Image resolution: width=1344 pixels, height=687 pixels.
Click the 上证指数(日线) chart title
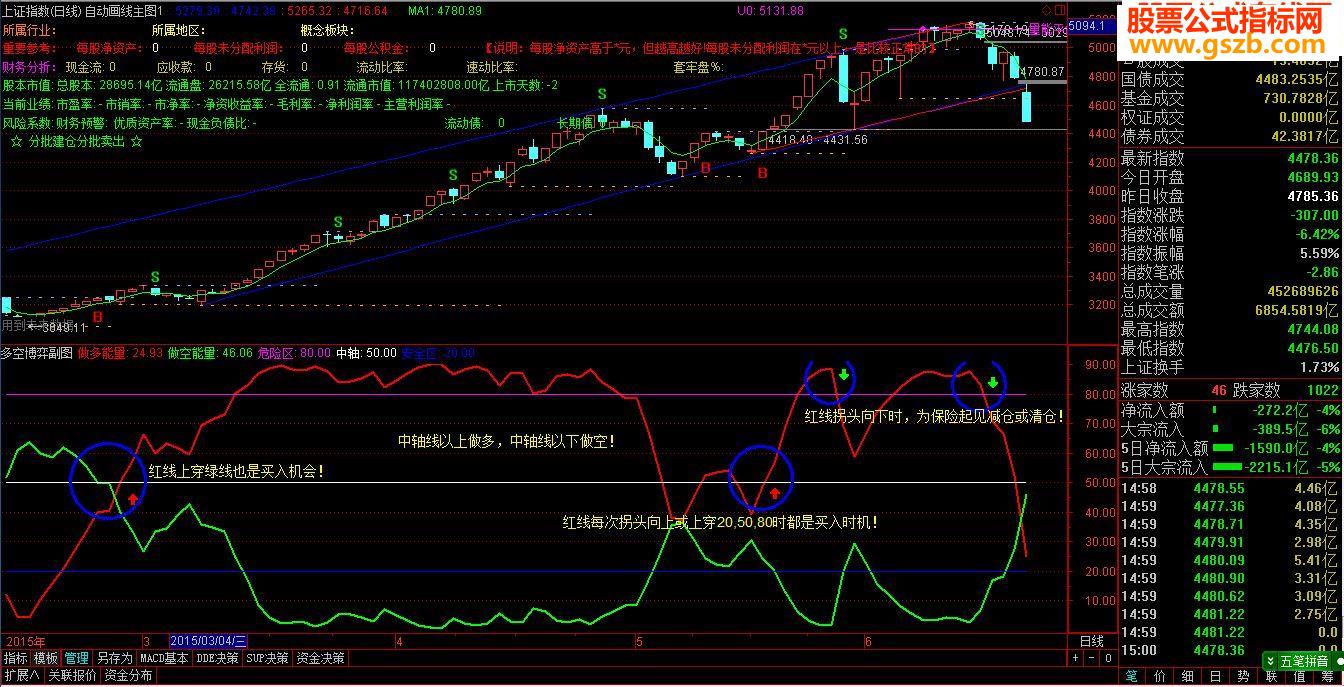42,10
